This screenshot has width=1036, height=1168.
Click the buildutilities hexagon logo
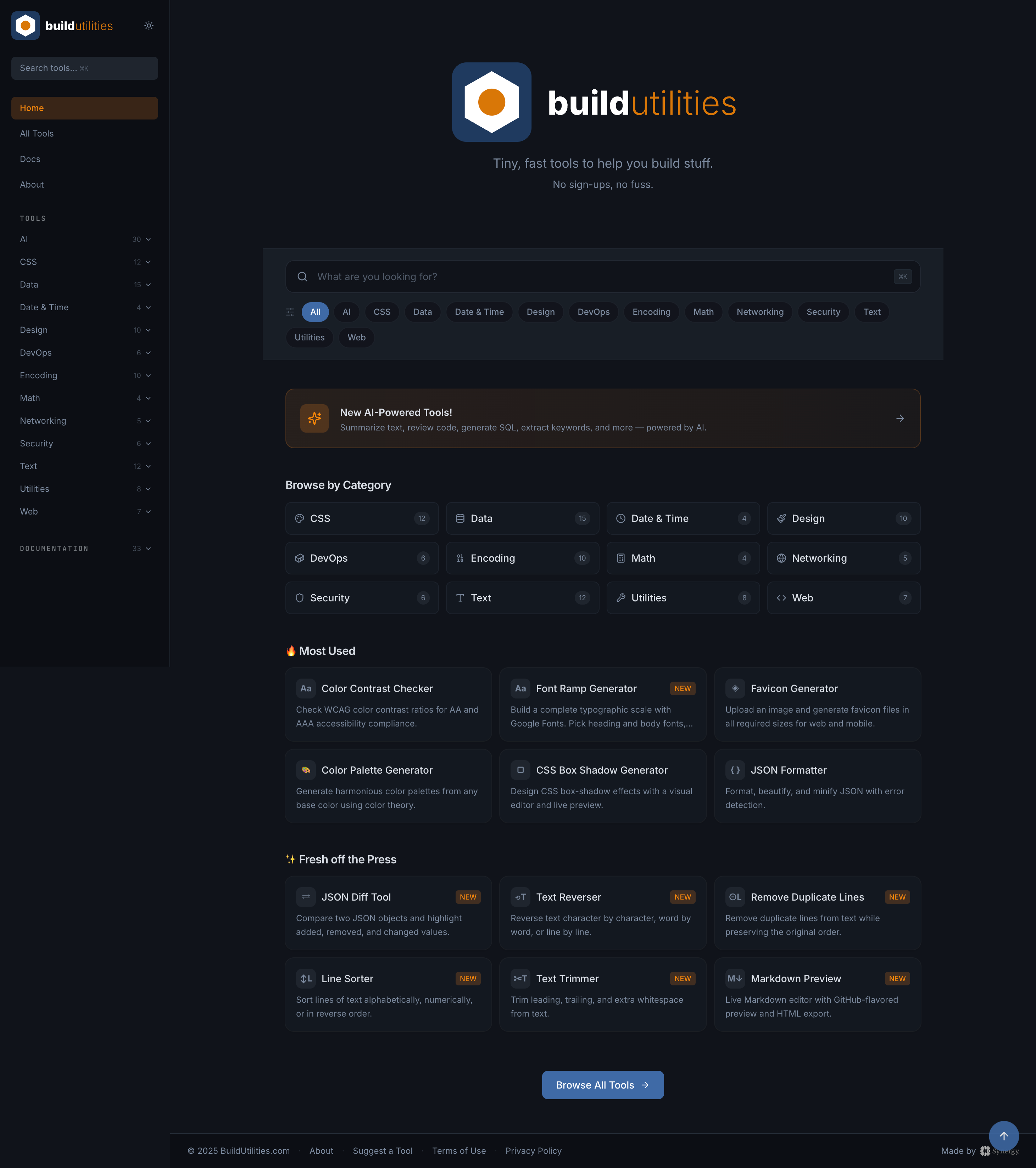(25, 25)
